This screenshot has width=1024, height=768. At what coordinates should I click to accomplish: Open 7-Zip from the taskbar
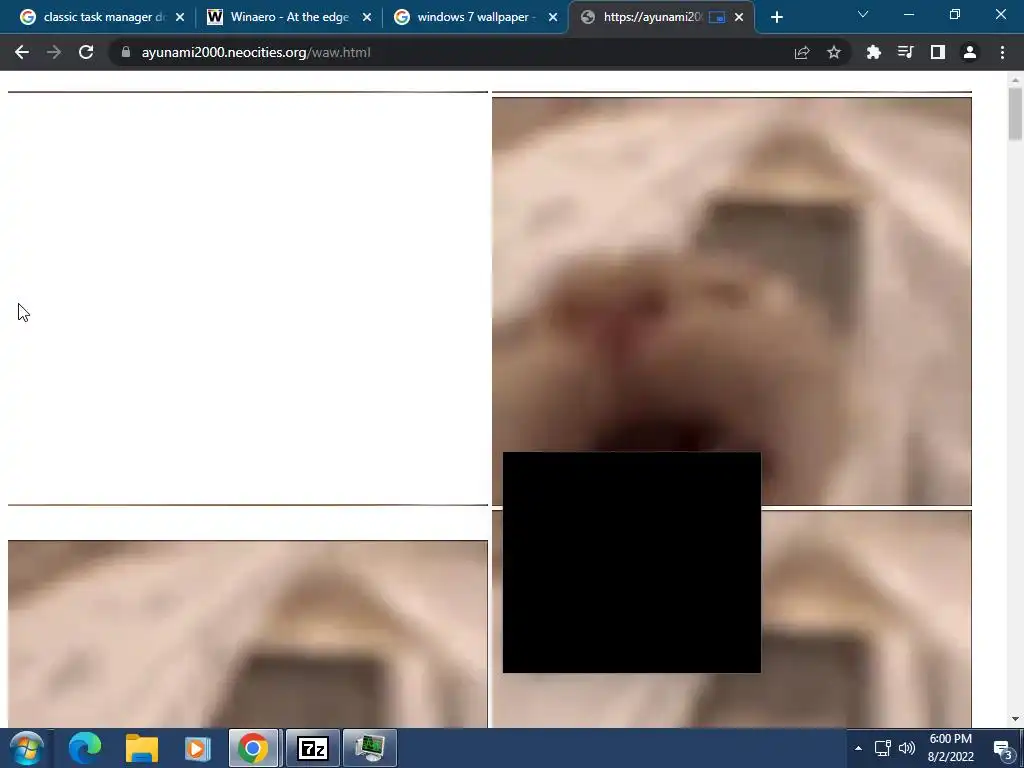click(x=312, y=748)
